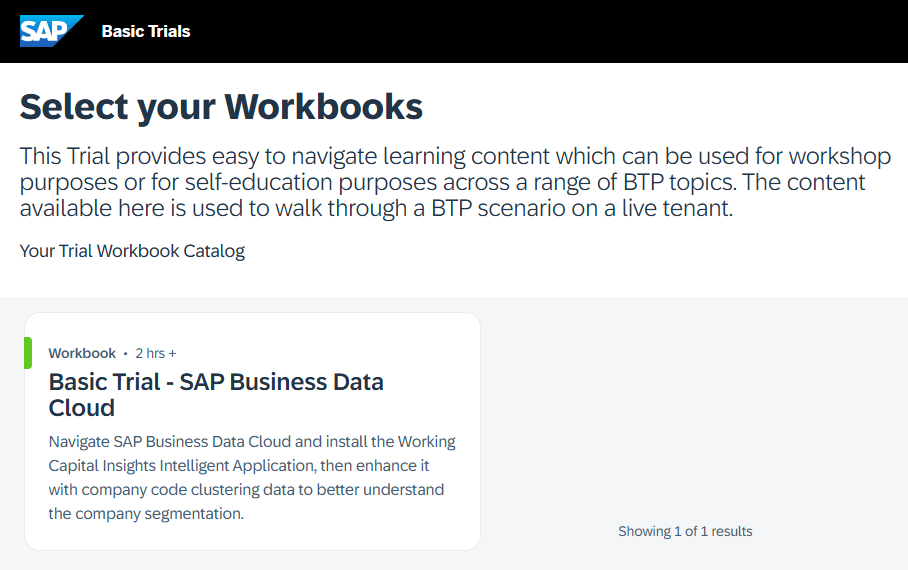Click the green status bar on workbook card
Viewport: 908px width, 570px height.
(28, 353)
